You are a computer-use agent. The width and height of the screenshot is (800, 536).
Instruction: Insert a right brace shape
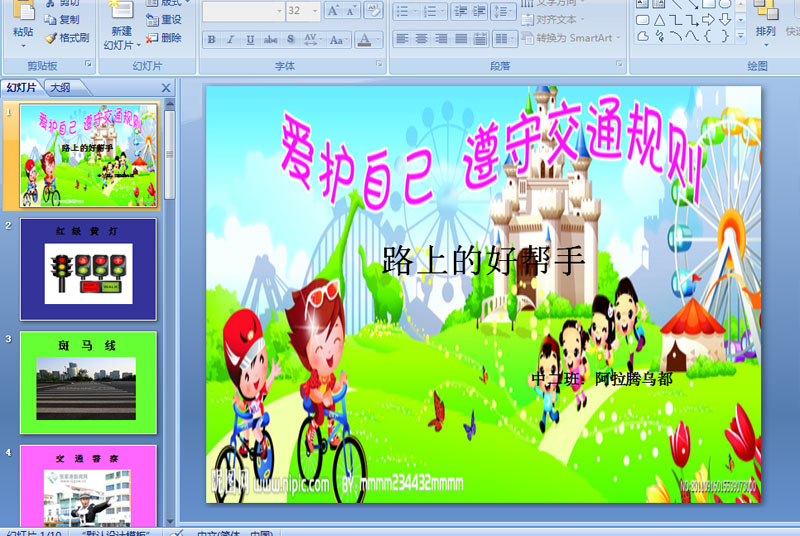[x=724, y=36]
